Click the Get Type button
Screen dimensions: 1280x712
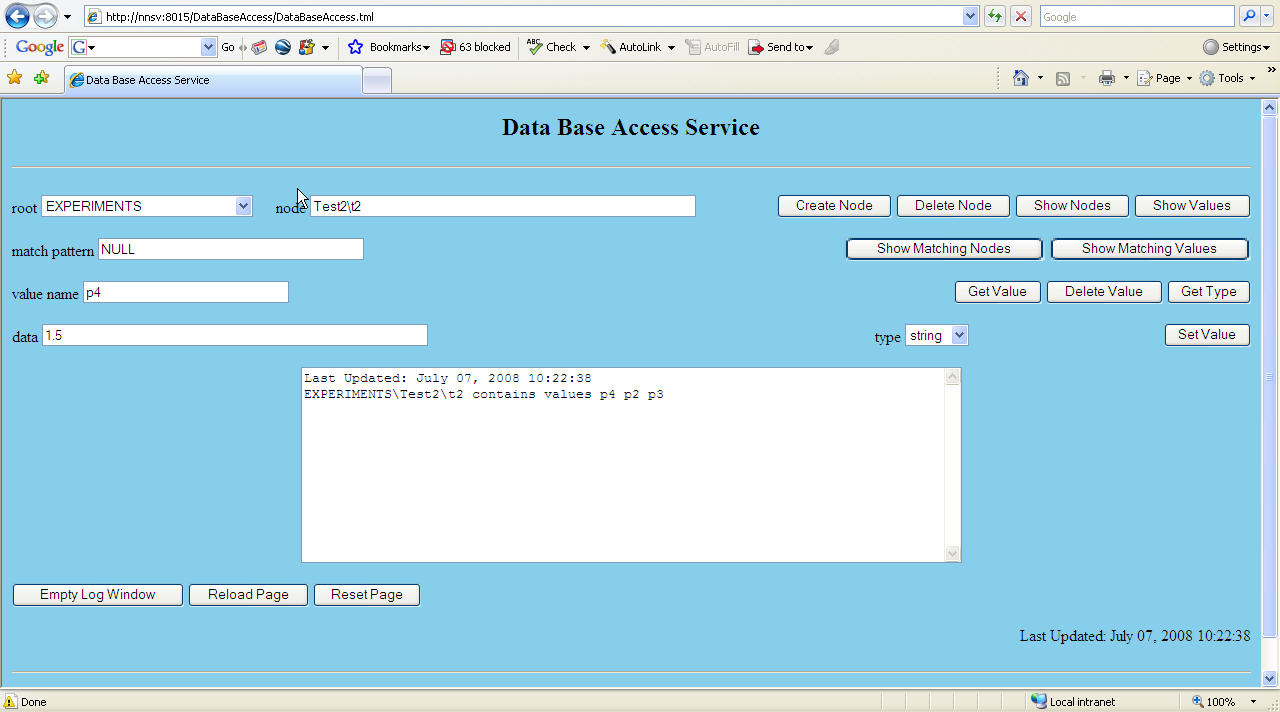tap(1208, 292)
